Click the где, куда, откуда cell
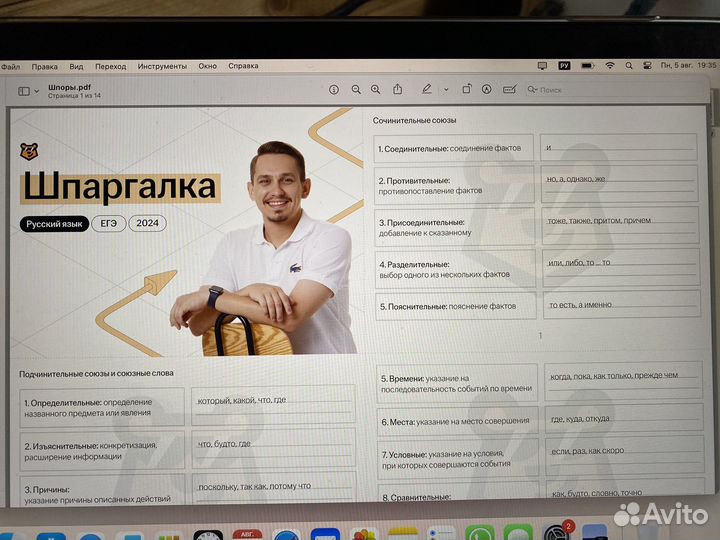Image resolution: width=720 pixels, height=540 pixels. coord(624,418)
